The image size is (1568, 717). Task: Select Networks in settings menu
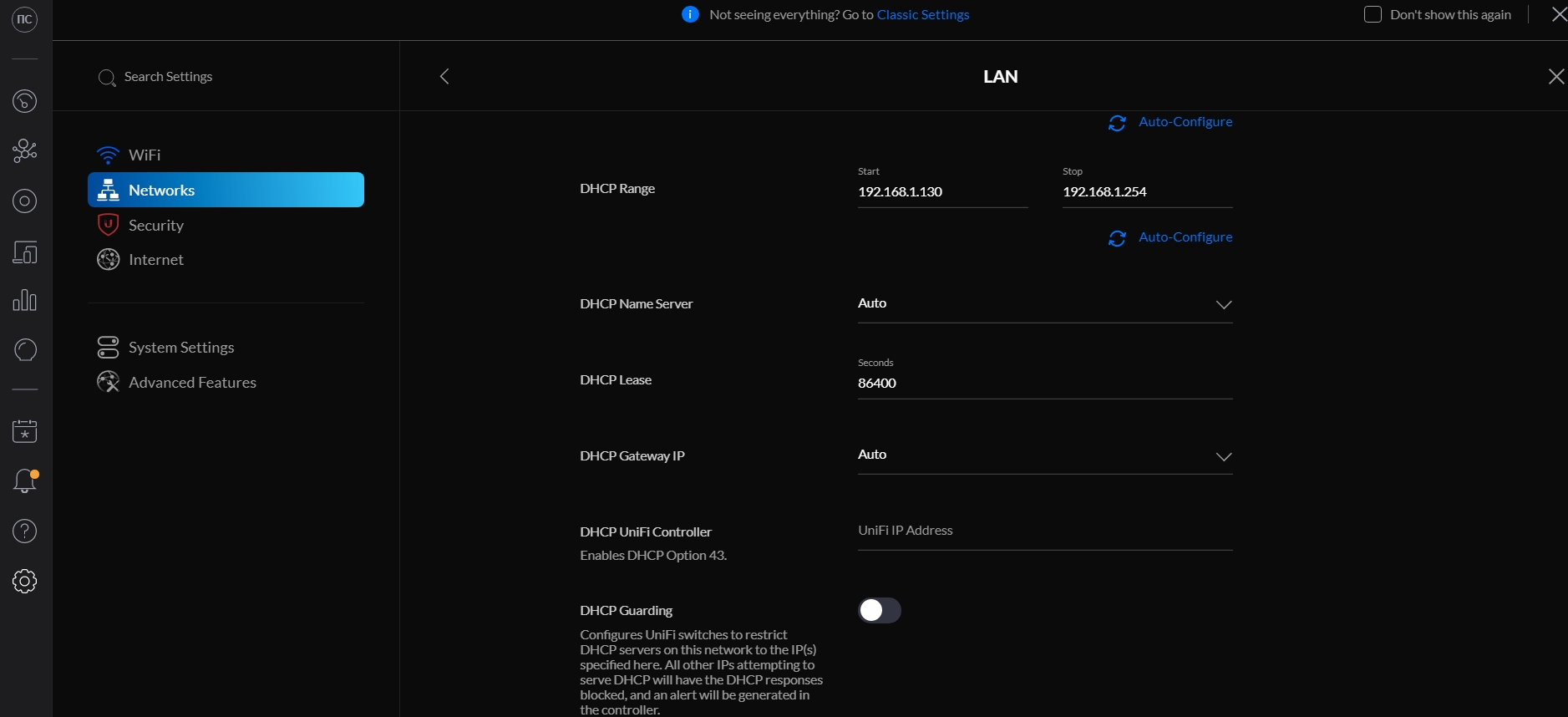click(226, 190)
